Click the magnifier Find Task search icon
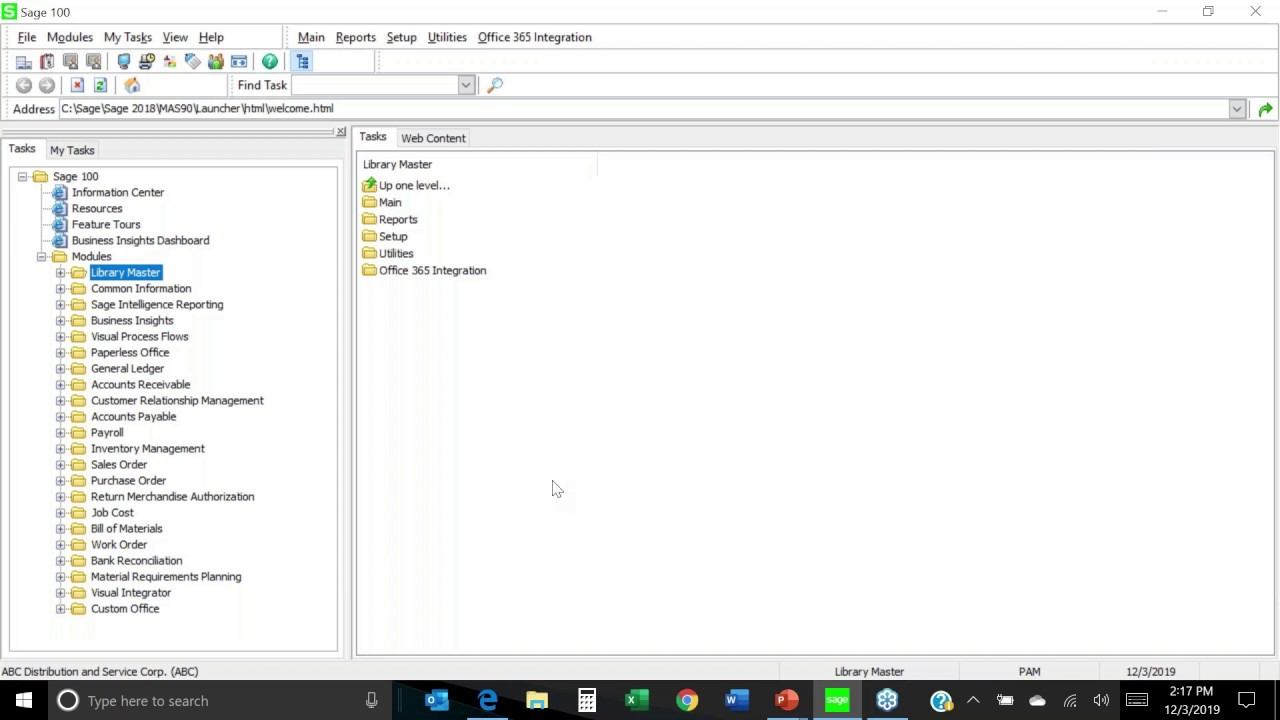 [495, 86]
